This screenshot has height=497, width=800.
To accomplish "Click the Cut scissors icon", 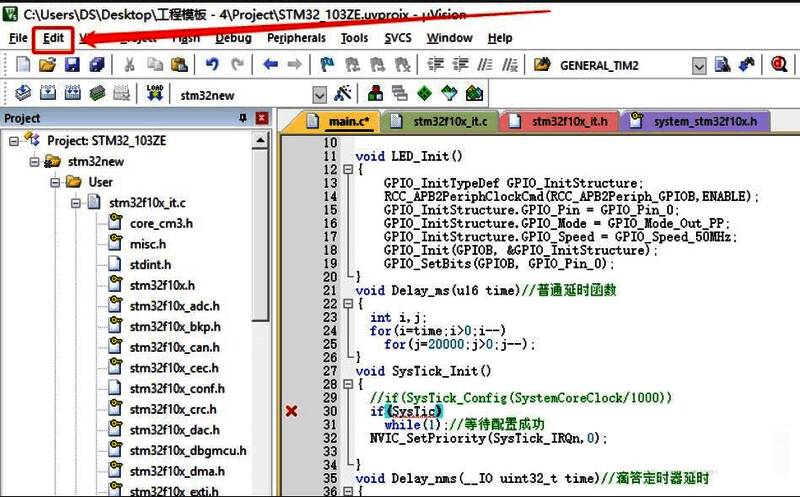I will 129,65.
